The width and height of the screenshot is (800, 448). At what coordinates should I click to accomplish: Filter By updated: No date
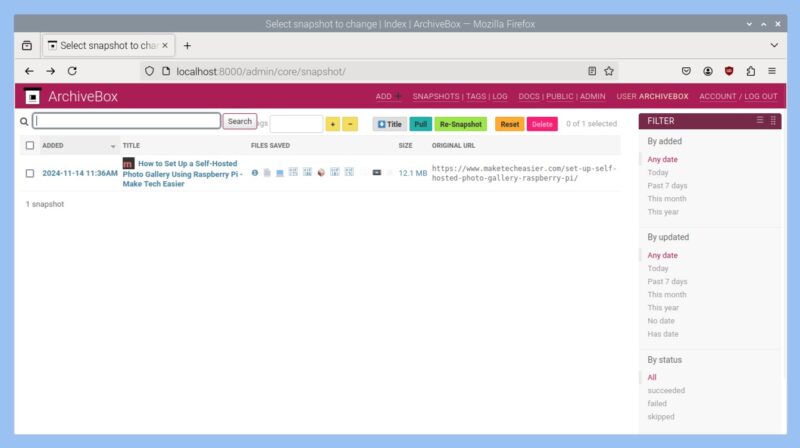coord(661,321)
